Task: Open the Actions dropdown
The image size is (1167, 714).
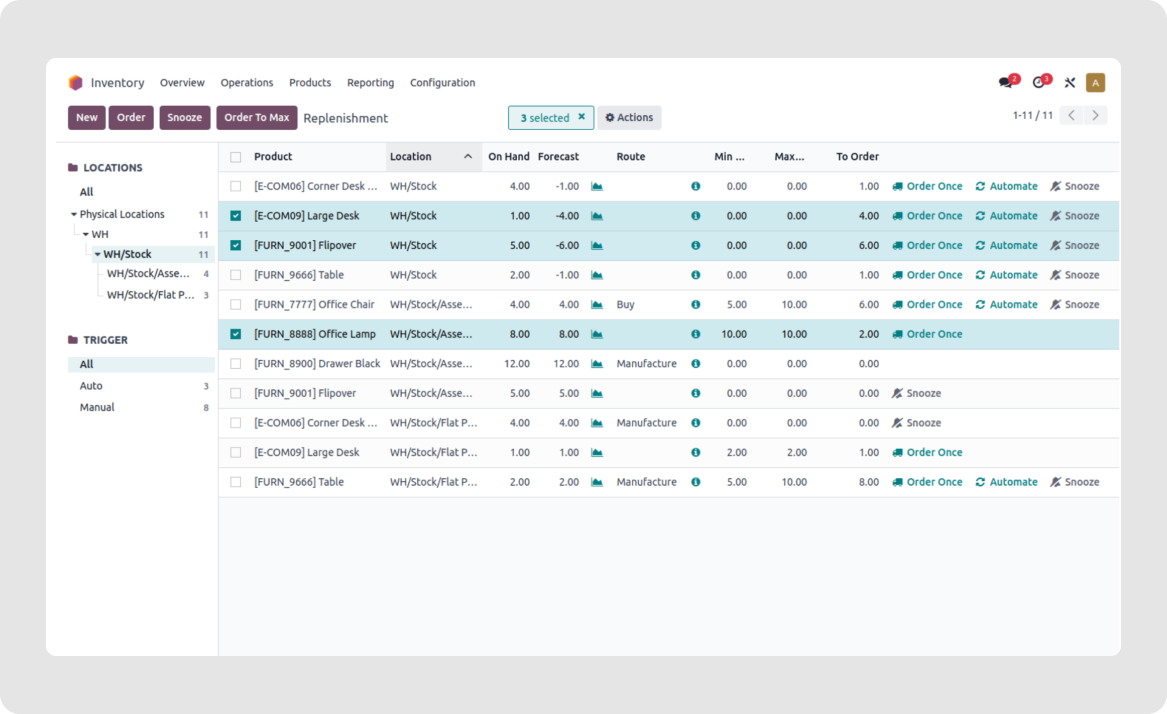Action: (x=629, y=117)
